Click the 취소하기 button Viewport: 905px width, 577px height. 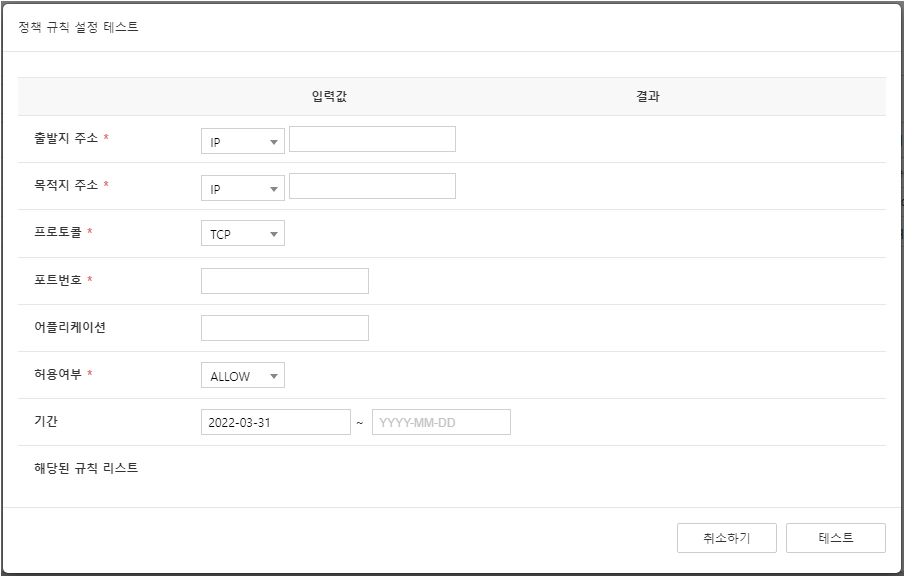click(727, 538)
